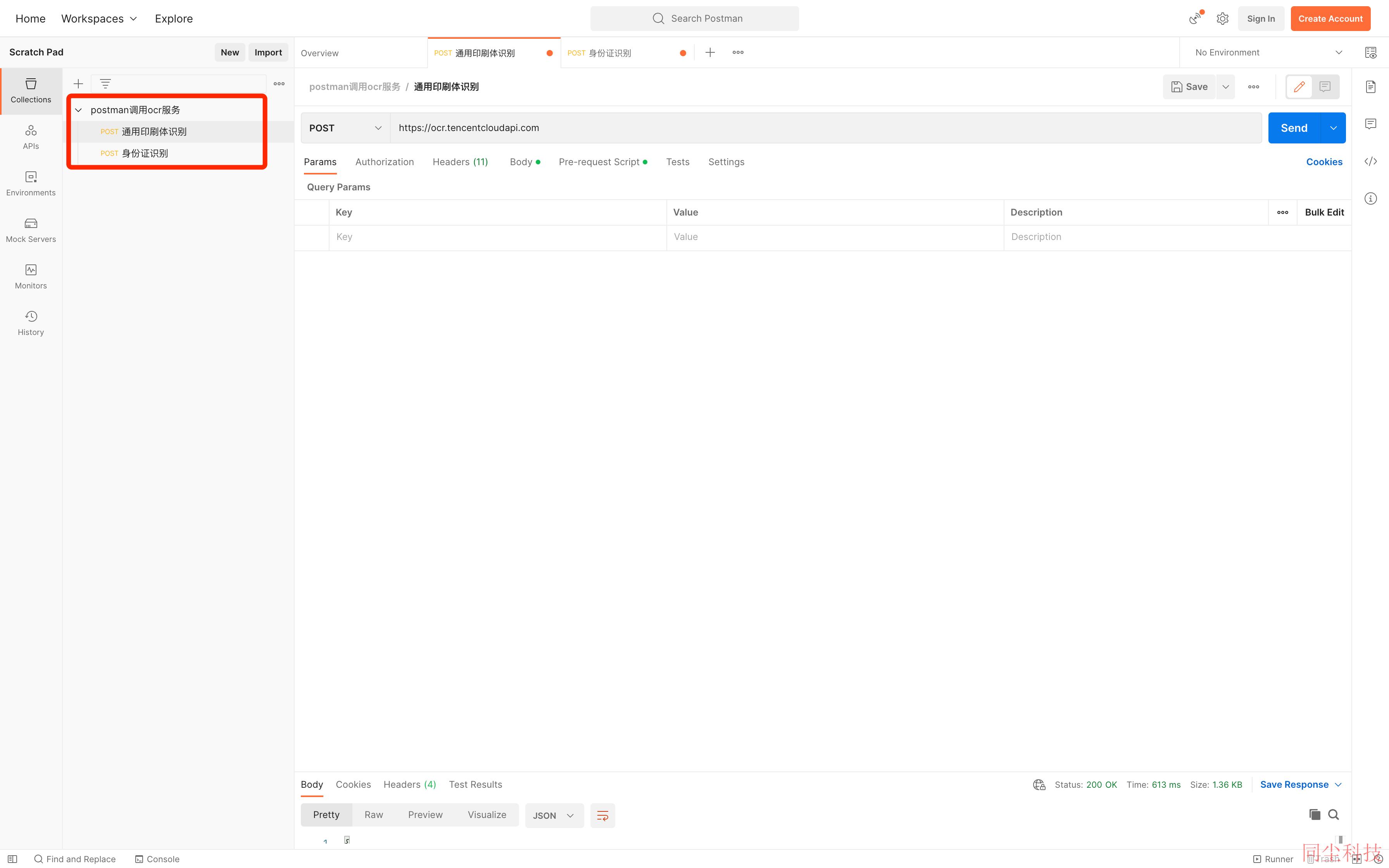
Task: Click the Import button
Action: click(x=268, y=52)
